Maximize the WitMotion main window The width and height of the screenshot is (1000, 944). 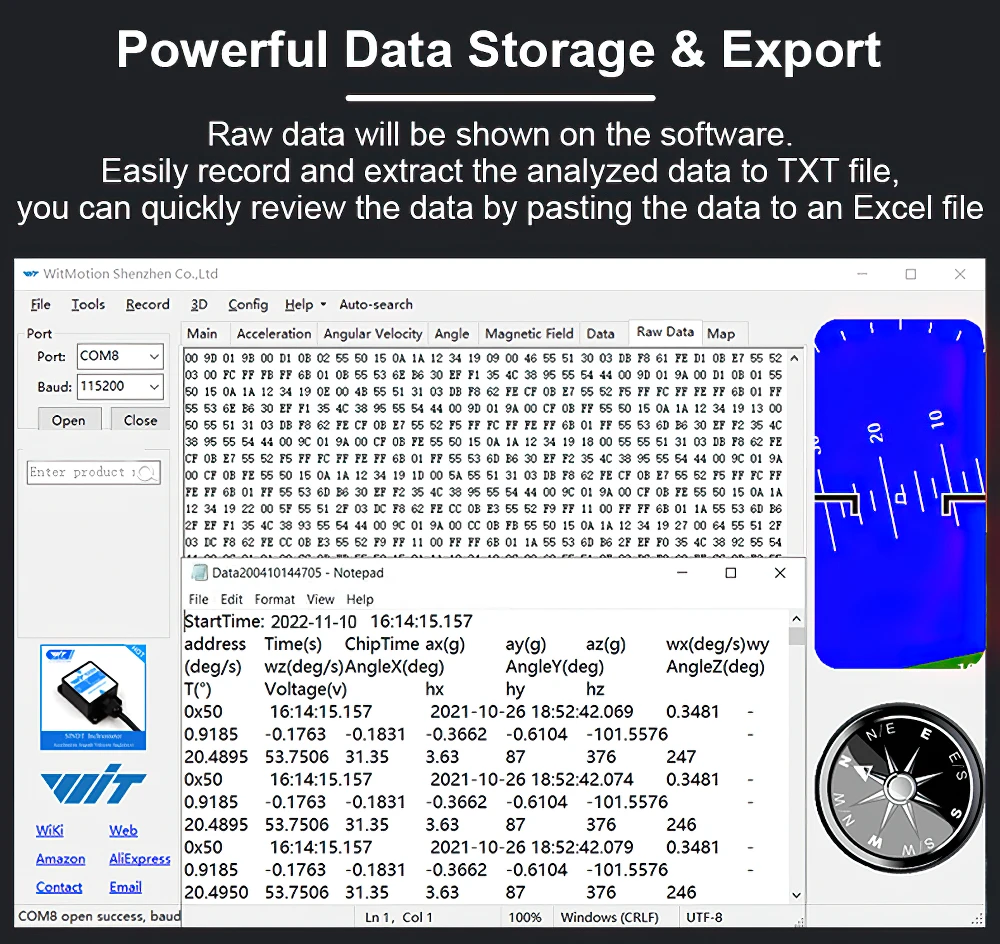coord(911,274)
